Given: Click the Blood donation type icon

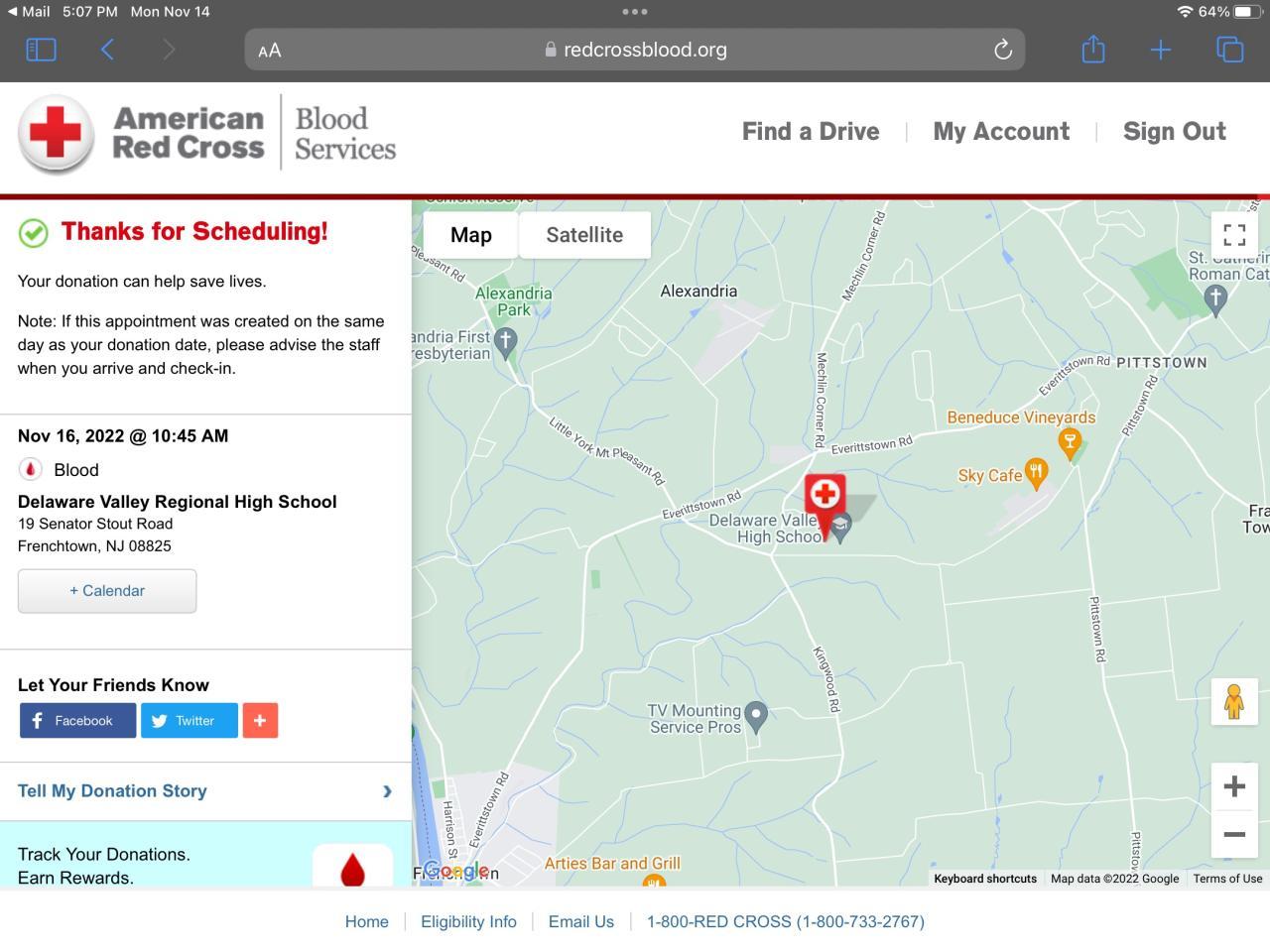Looking at the screenshot, I should (x=31, y=469).
